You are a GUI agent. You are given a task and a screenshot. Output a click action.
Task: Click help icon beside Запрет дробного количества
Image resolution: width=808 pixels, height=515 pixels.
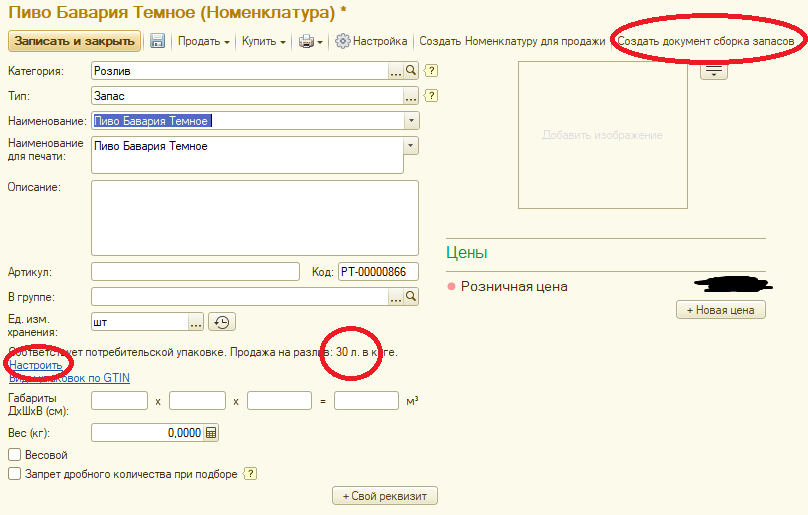(x=250, y=474)
